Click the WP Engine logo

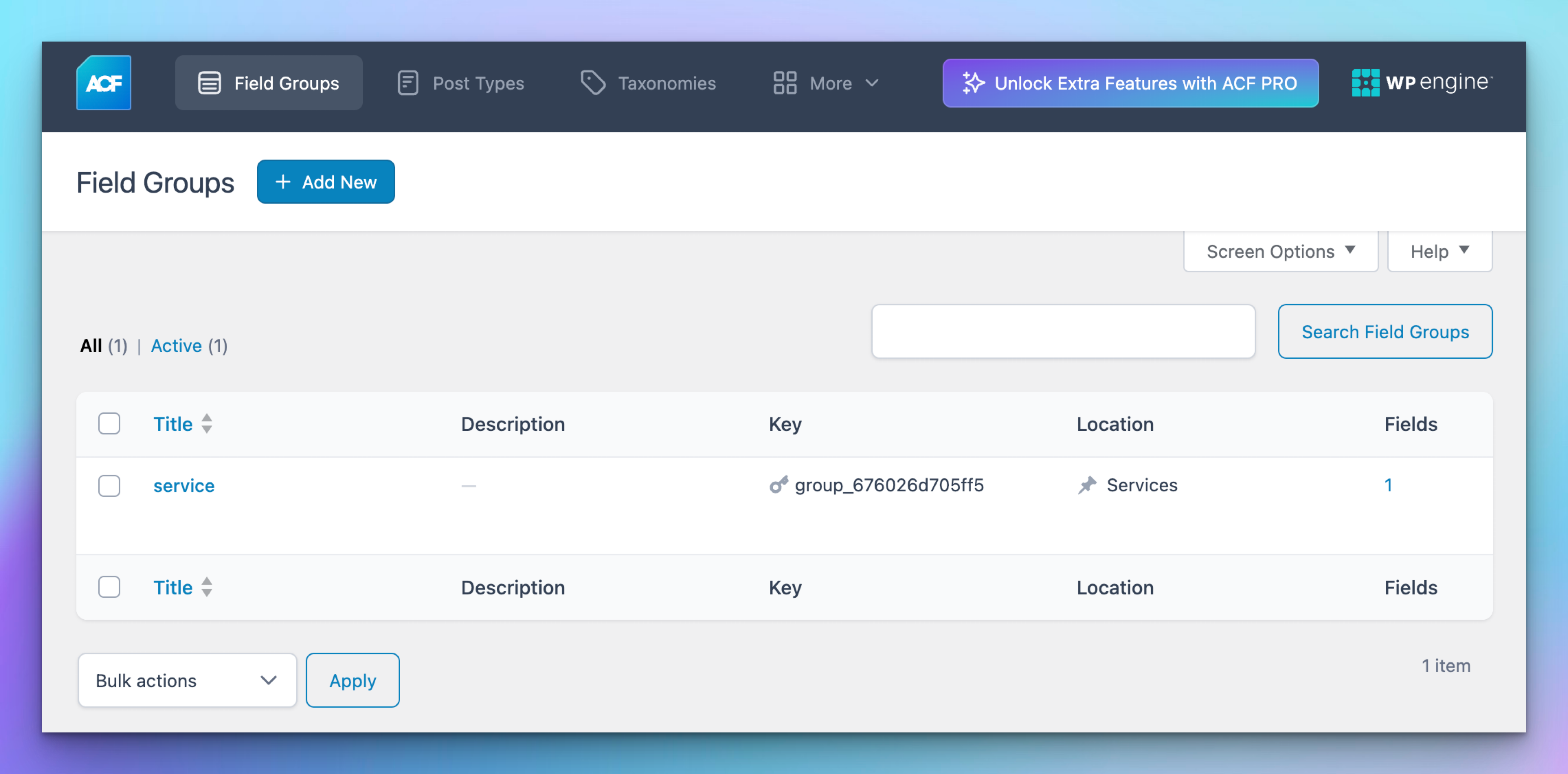(1422, 83)
